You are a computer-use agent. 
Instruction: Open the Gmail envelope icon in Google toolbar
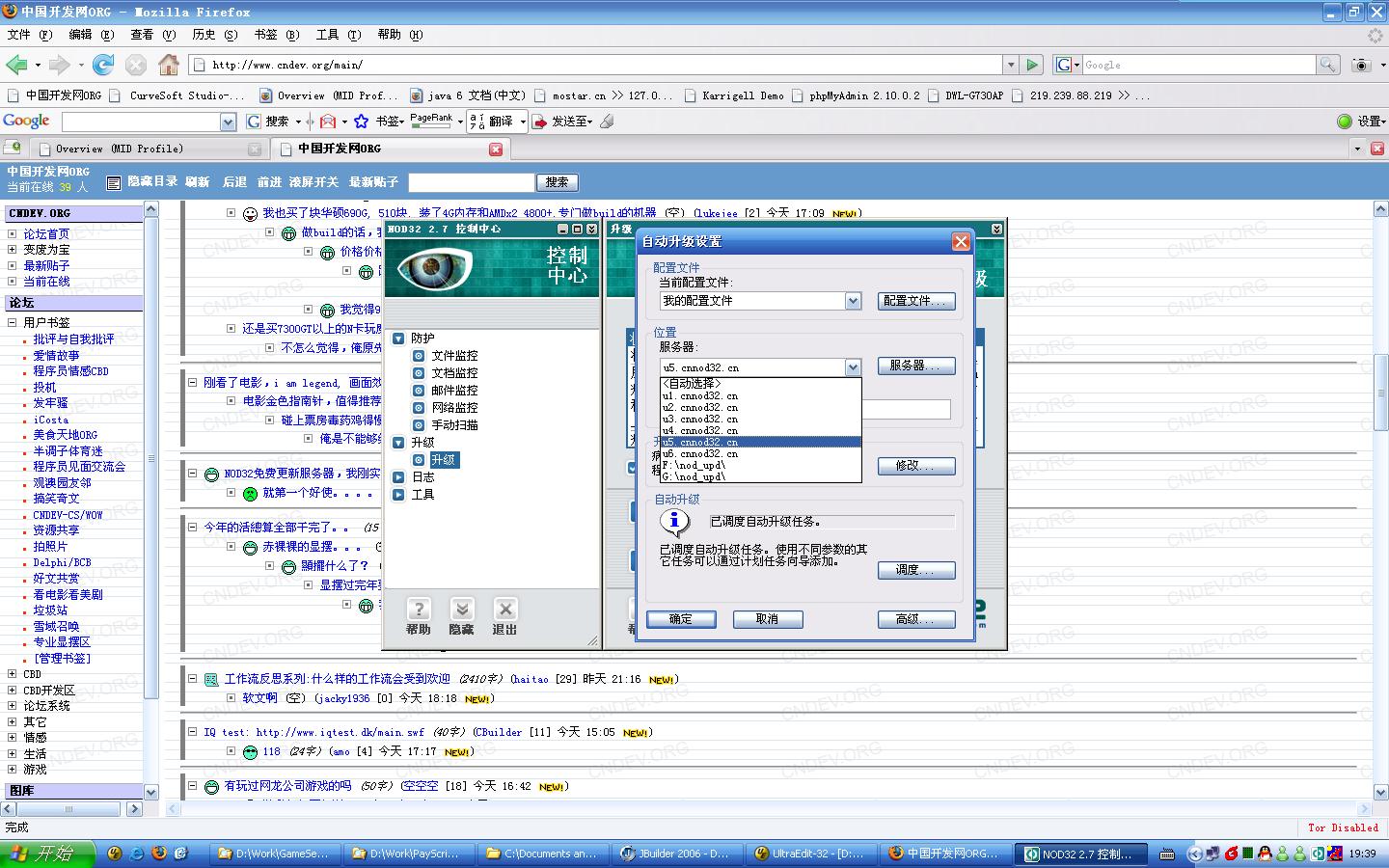pyautogui.click(x=328, y=122)
